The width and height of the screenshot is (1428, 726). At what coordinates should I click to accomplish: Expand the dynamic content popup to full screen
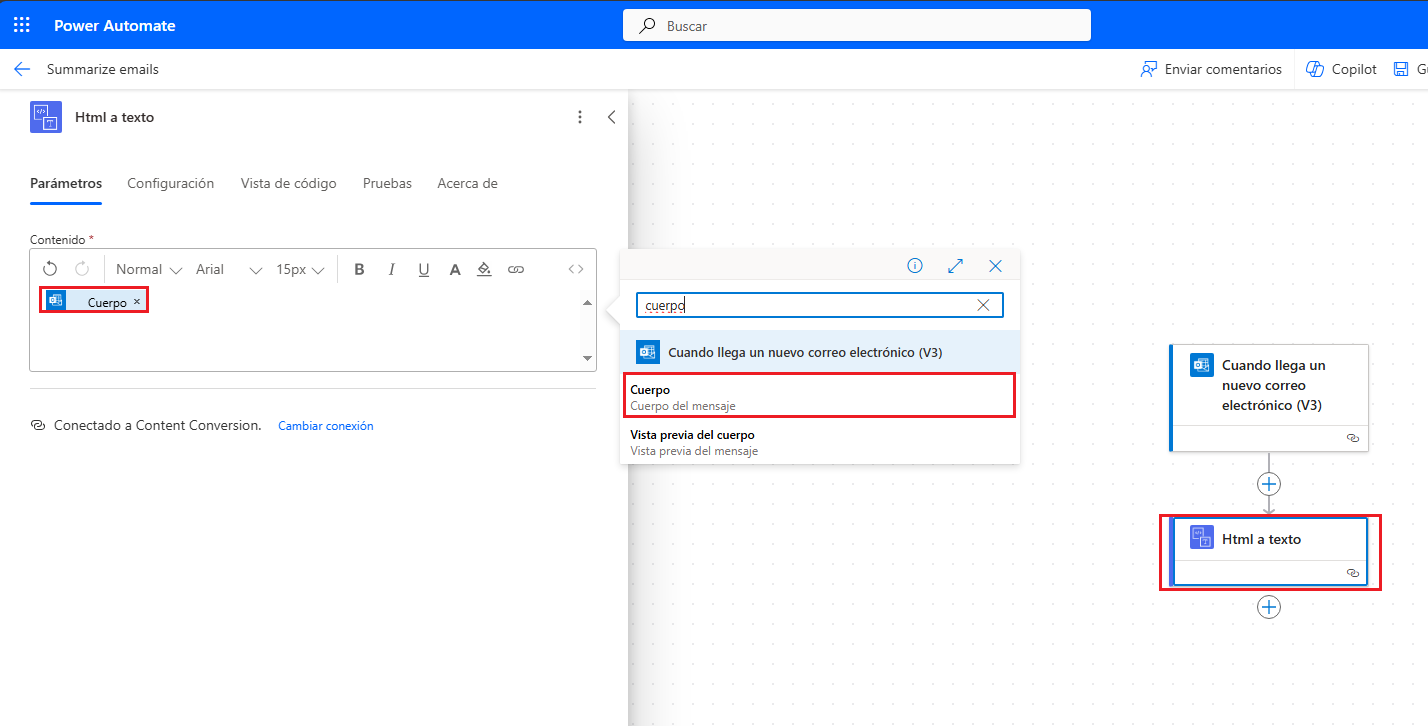pos(955,266)
